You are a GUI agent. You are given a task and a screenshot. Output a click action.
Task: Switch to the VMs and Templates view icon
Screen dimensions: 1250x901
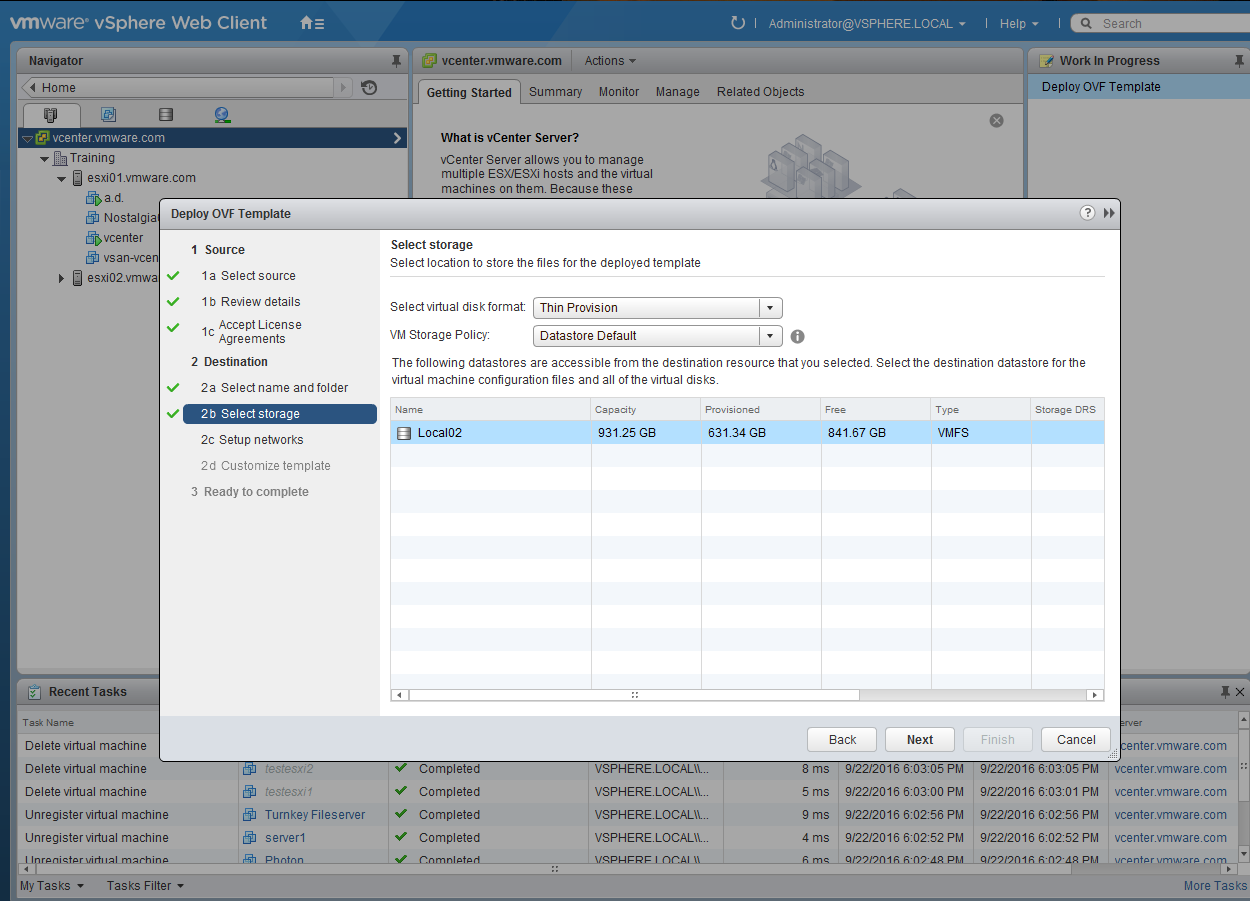click(x=109, y=114)
